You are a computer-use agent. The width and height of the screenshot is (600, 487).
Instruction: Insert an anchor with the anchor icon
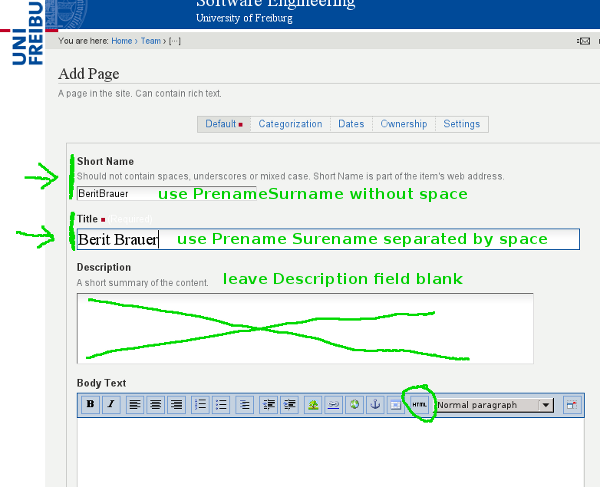[x=376, y=405]
